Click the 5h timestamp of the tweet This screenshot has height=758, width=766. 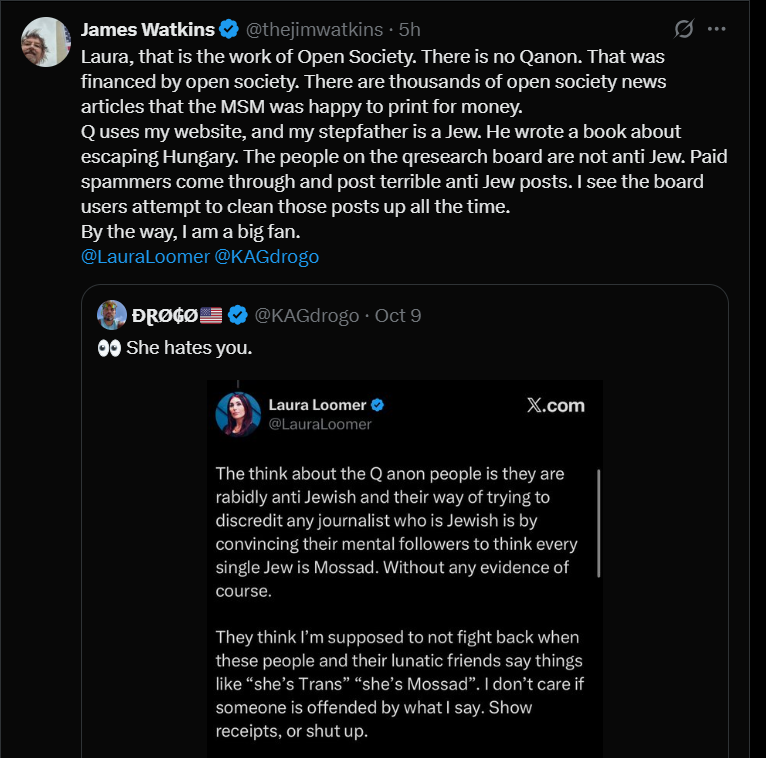[411, 30]
